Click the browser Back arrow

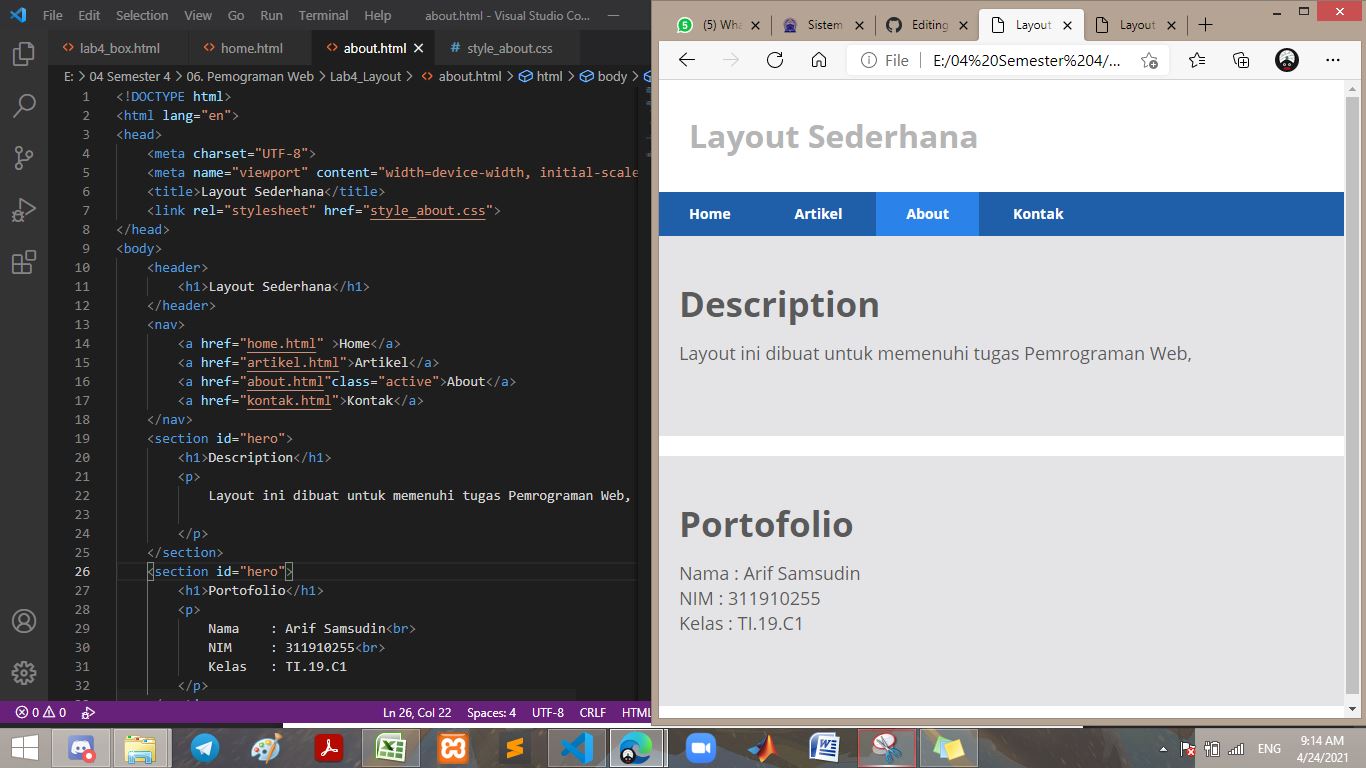(686, 60)
